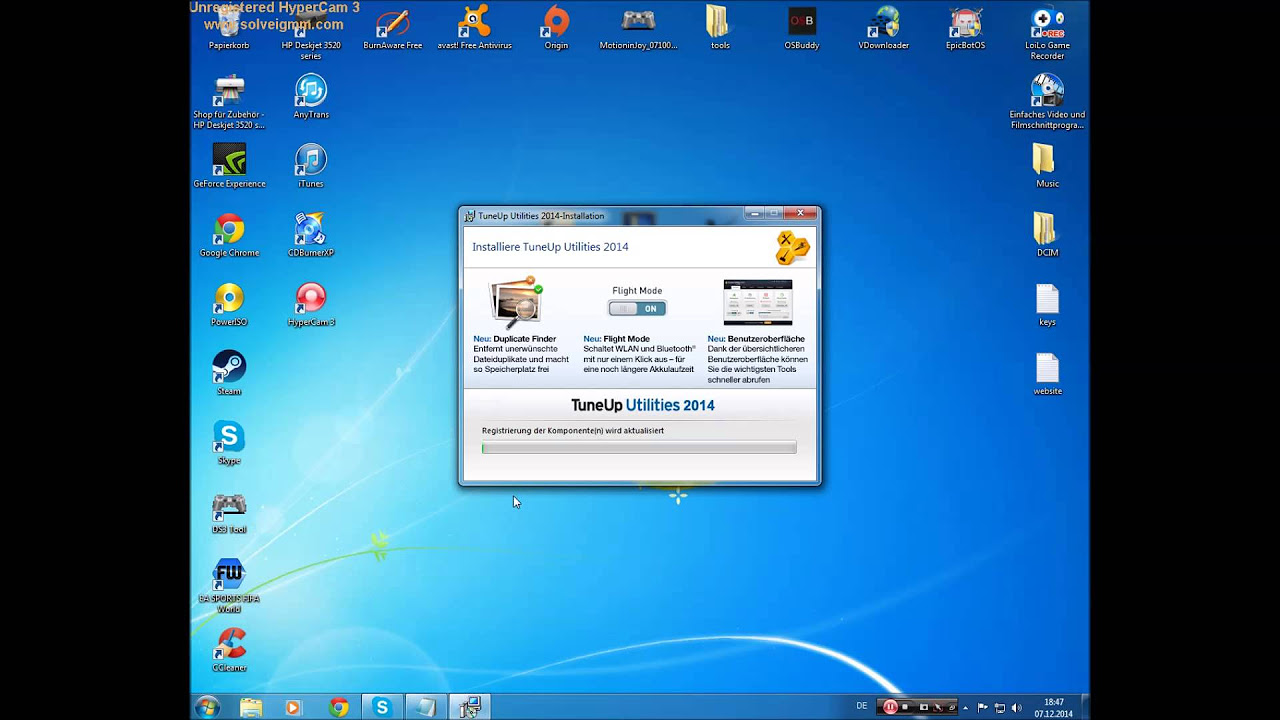The width and height of the screenshot is (1280, 720).
Task: Launch OSBuddy desktop shortcut
Action: (x=802, y=28)
